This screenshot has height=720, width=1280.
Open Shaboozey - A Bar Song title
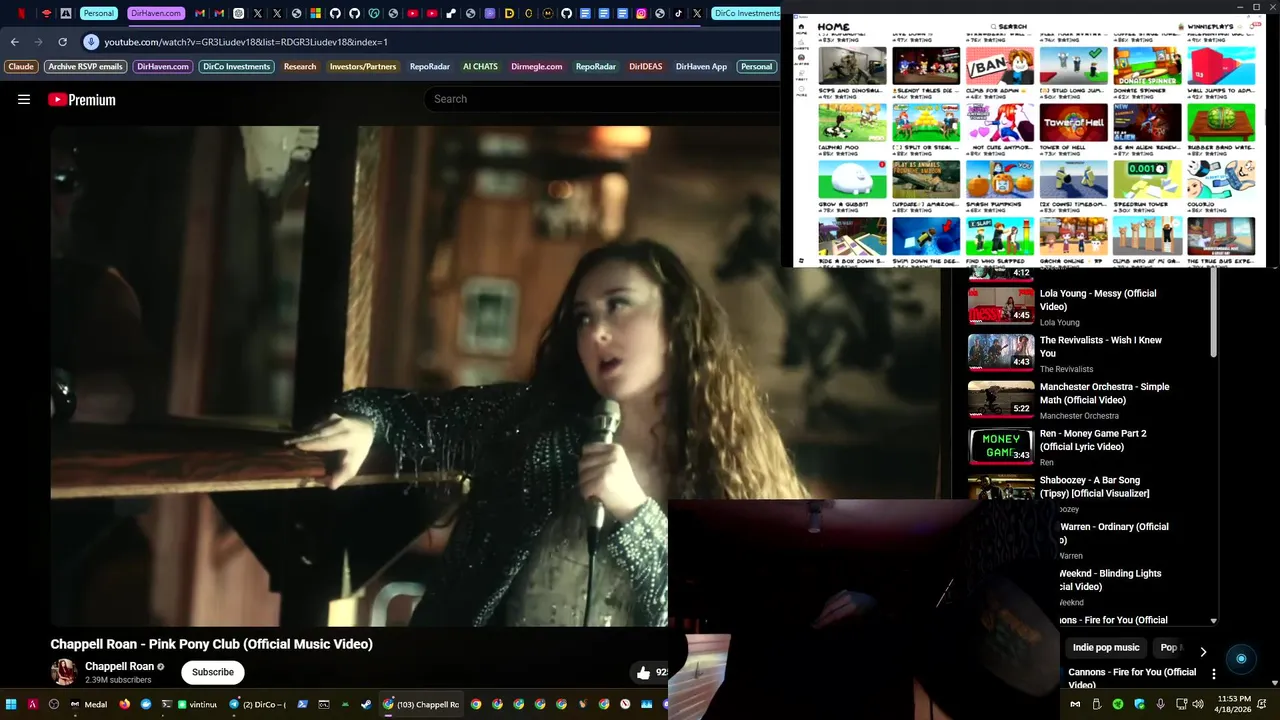[x=1094, y=487]
